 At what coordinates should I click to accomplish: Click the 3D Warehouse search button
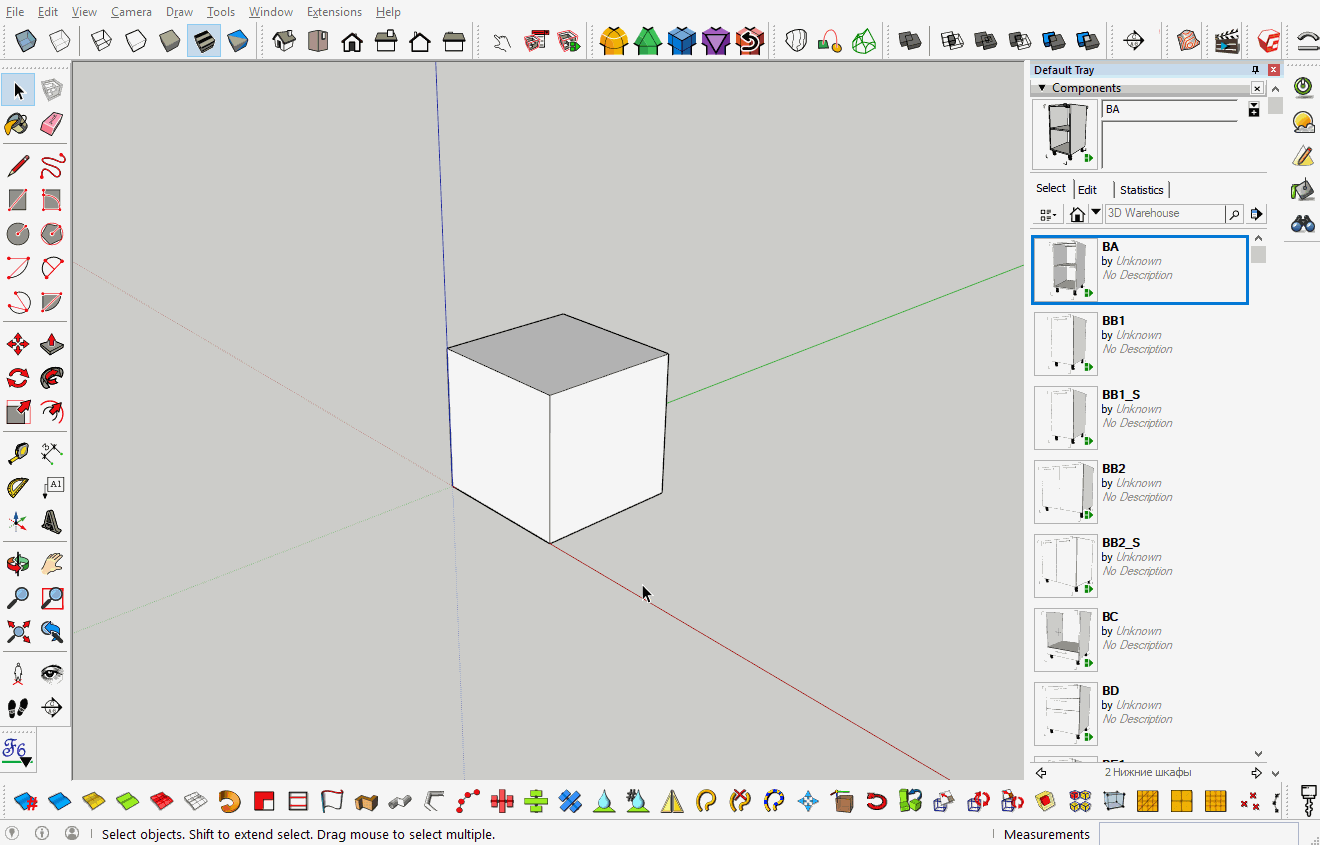[1234, 213]
